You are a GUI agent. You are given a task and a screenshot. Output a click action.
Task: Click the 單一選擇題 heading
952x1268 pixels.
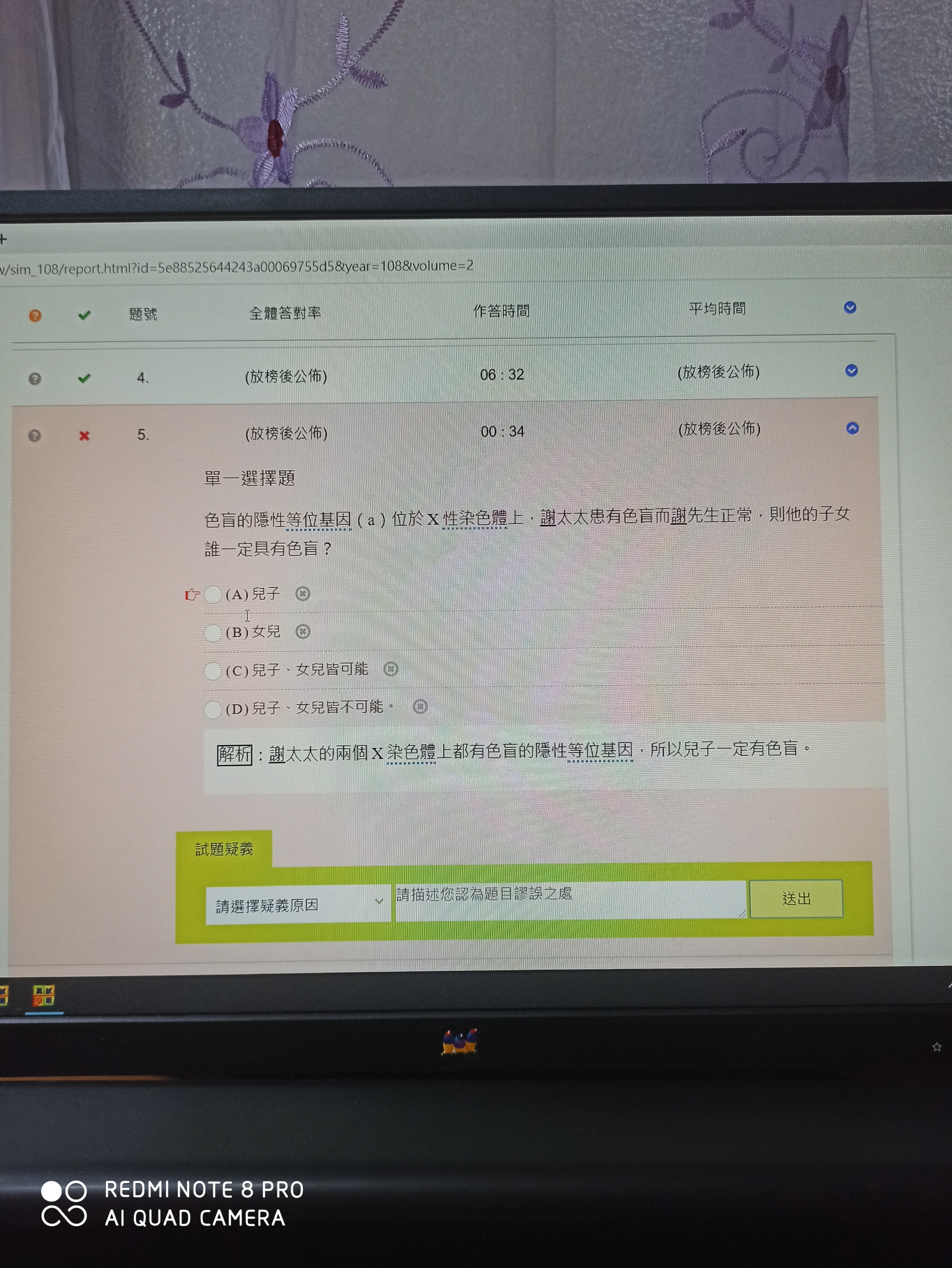(x=250, y=478)
